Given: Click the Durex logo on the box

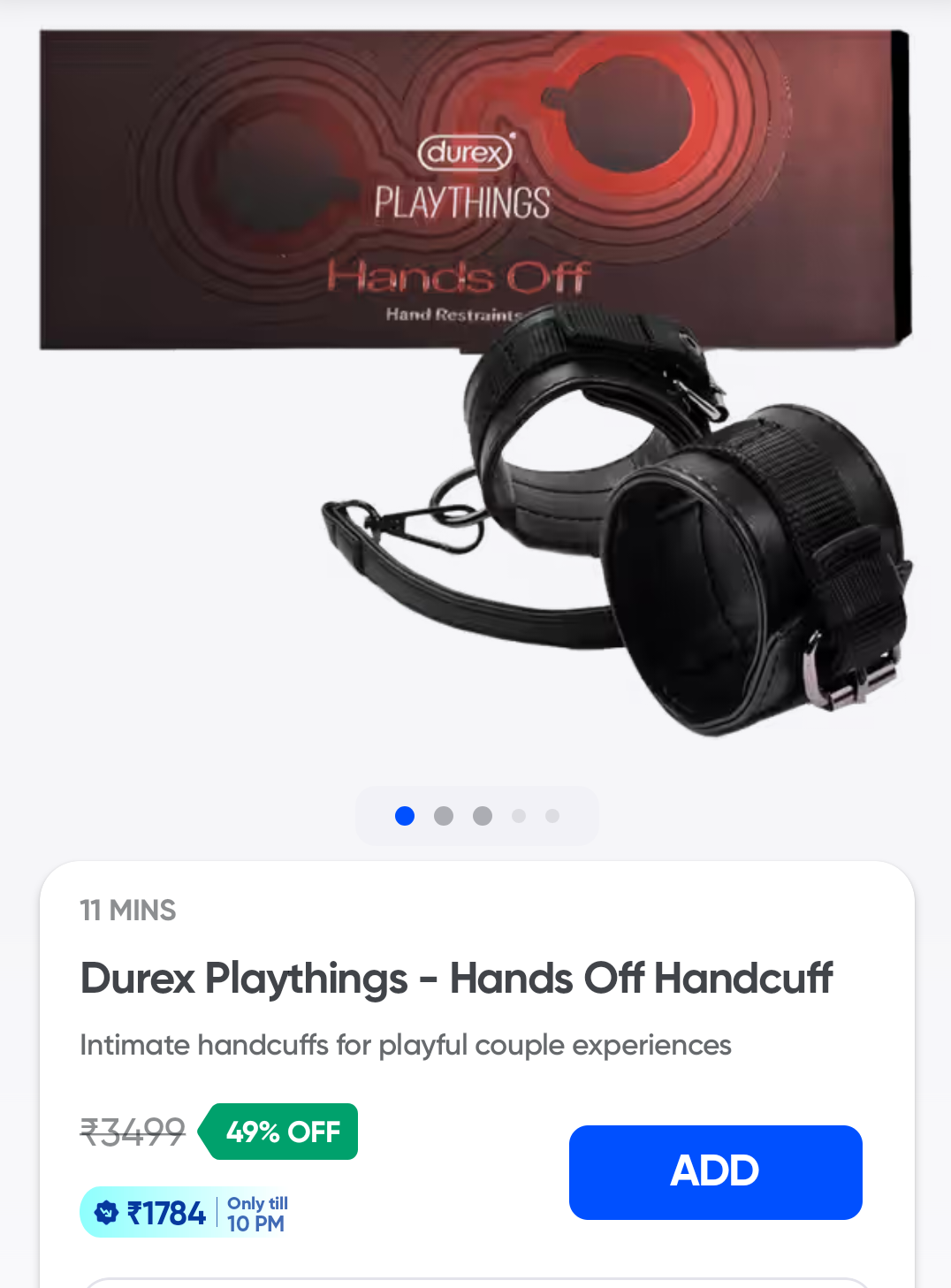Looking at the screenshot, I should pos(466,152).
